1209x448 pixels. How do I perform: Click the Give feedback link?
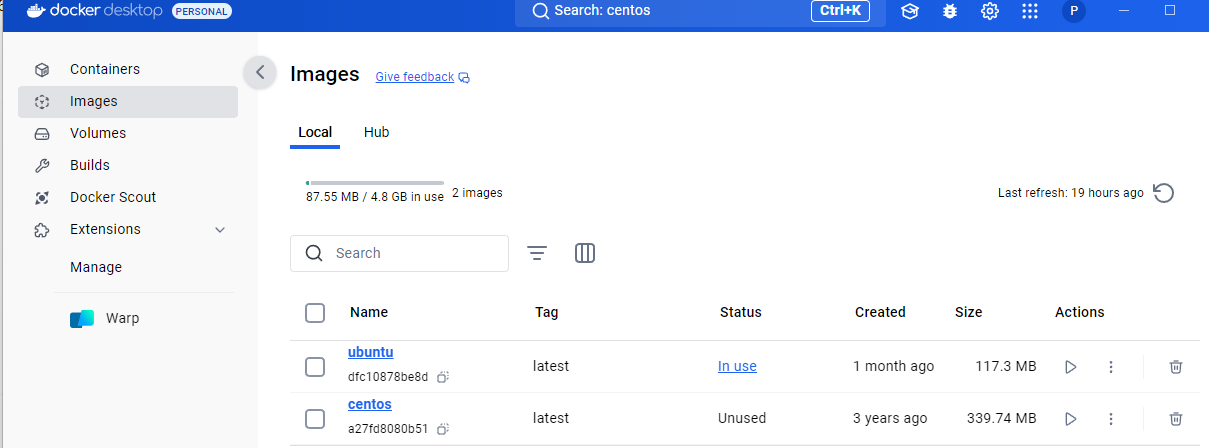pos(414,77)
